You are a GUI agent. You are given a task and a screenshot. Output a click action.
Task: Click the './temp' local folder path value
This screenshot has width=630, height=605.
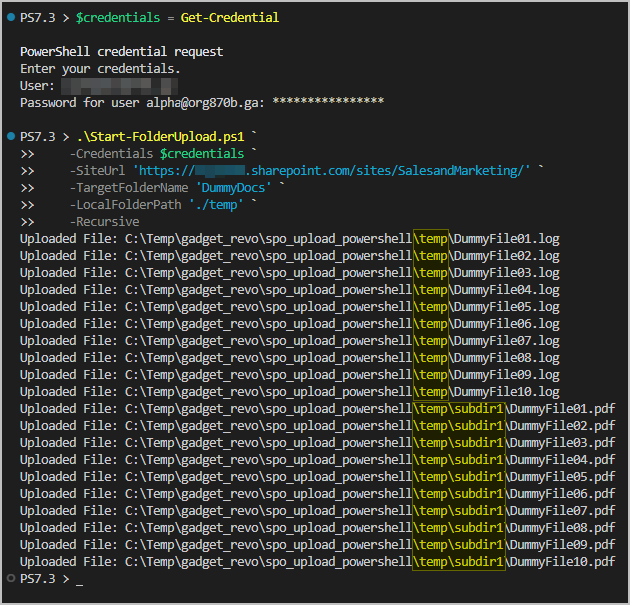217,205
